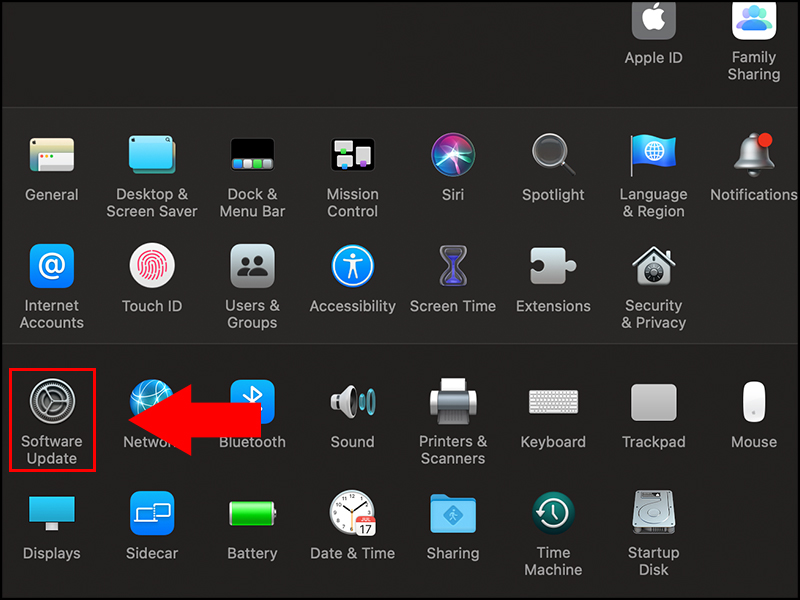Open Time Machine preferences
The width and height of the screenshot is (800, 600).
tap(553, 513)
